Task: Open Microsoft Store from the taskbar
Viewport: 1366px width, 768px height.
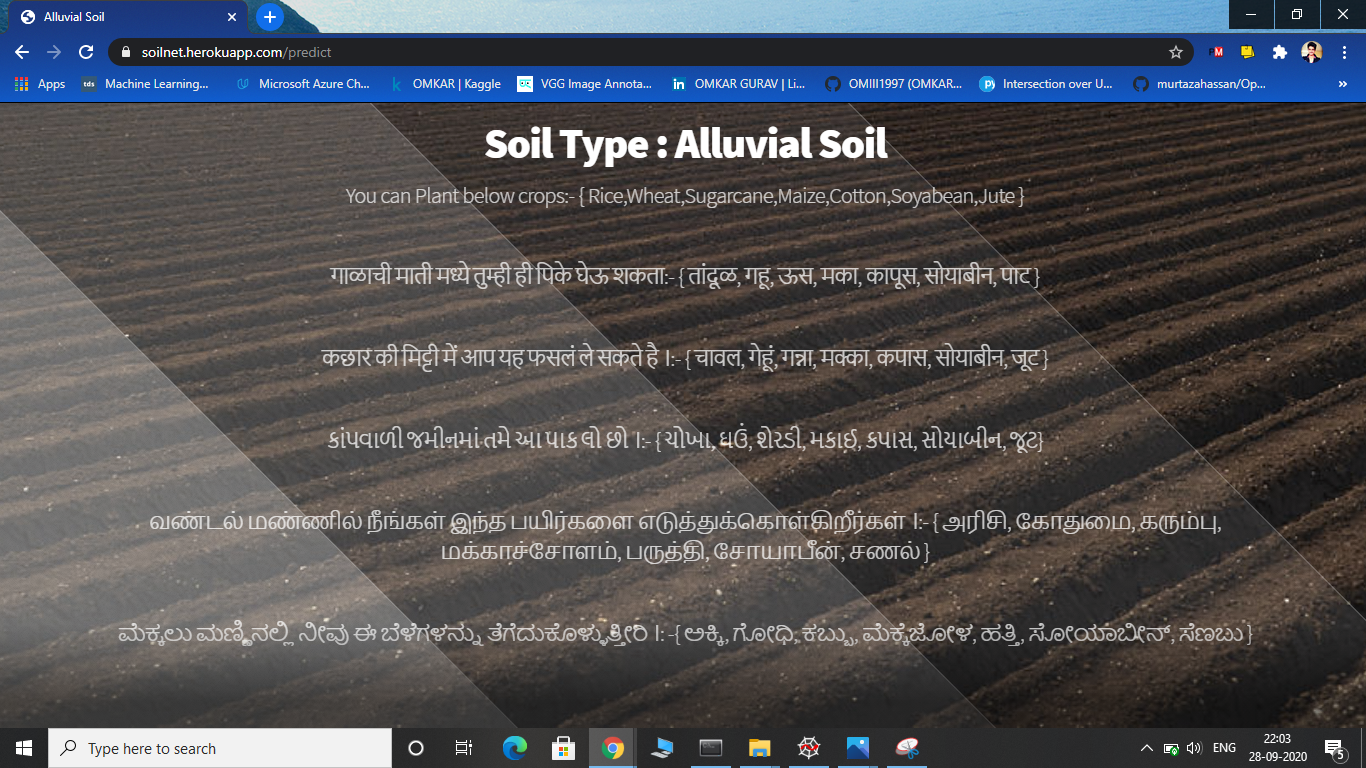Action: coord(563,748)
